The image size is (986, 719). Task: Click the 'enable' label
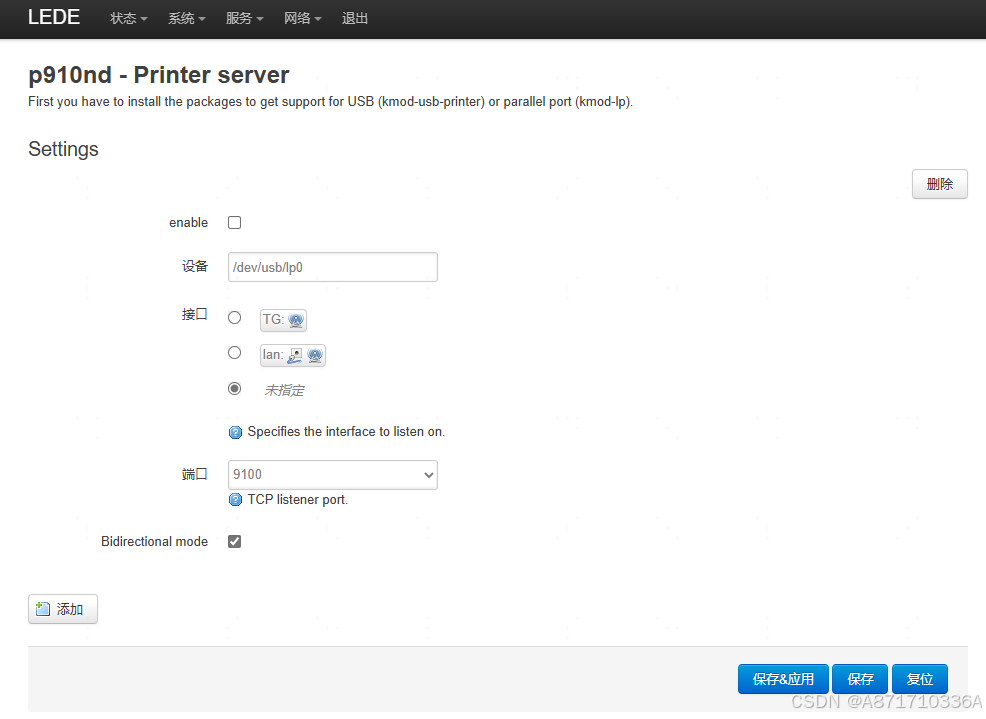click(x=188, y=223)
